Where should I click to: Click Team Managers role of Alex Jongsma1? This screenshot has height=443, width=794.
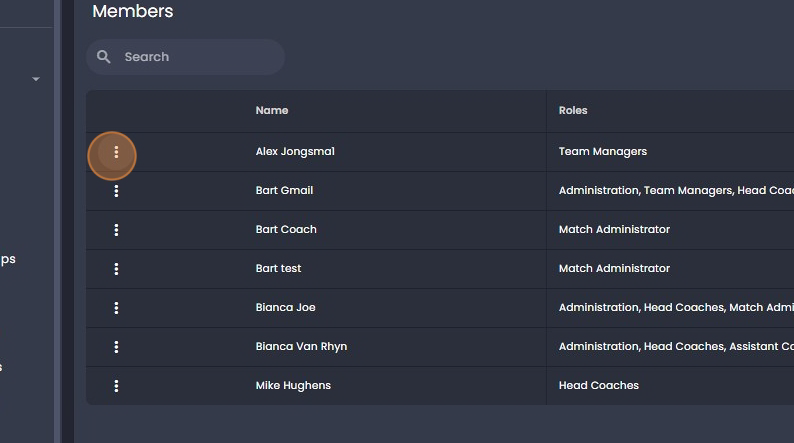pyautogui.click(x=603, y=151)
